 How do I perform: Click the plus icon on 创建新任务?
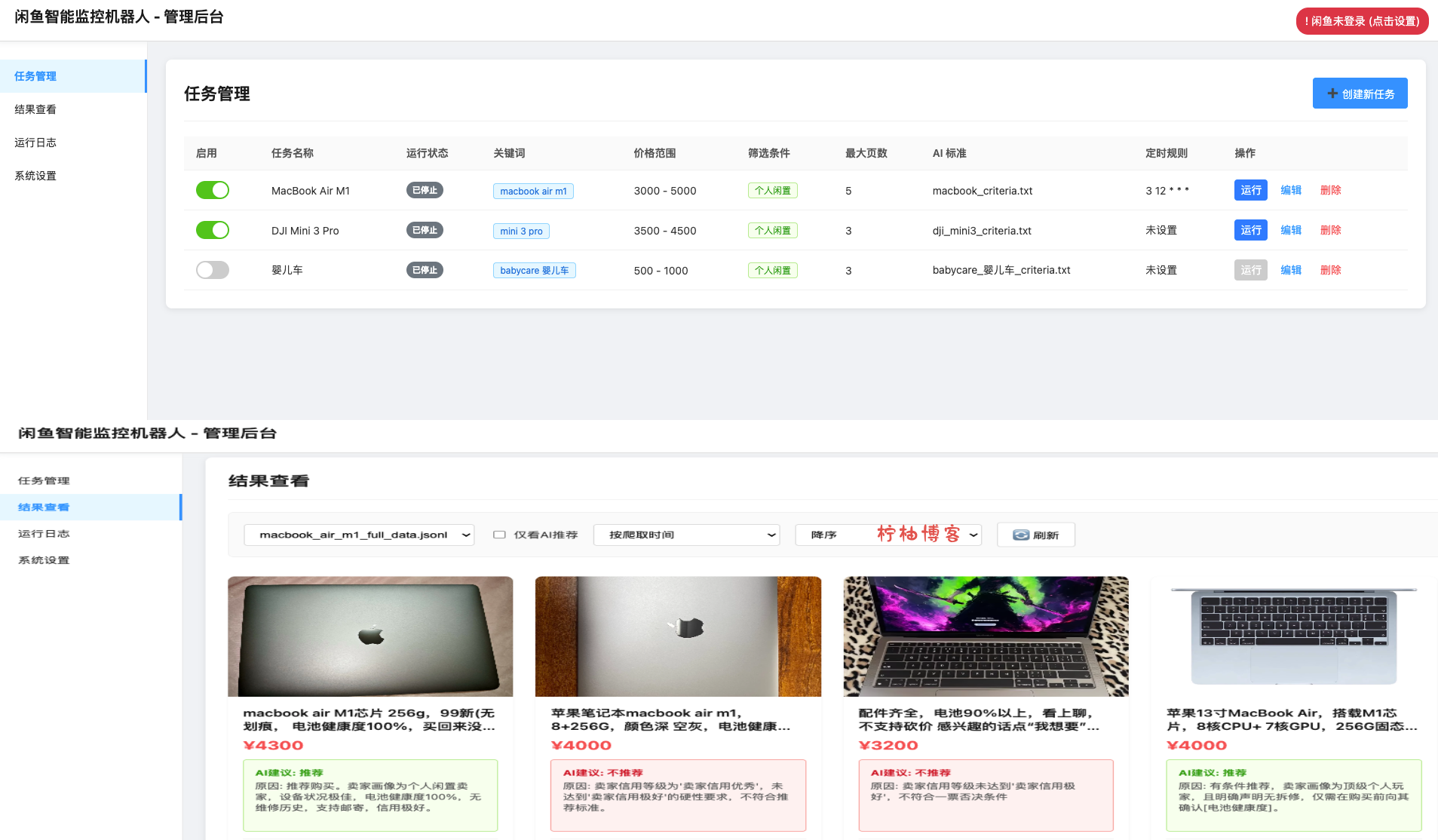point(1332,93)
